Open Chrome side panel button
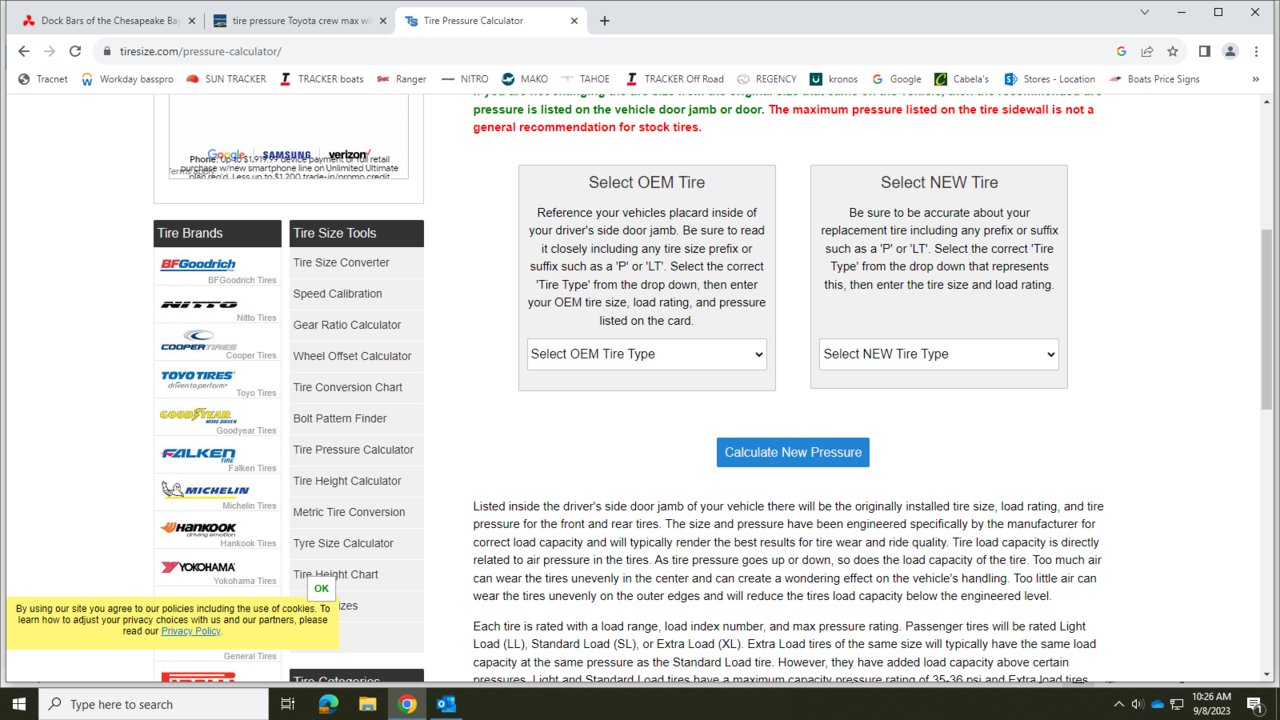 coord(1204,51)
